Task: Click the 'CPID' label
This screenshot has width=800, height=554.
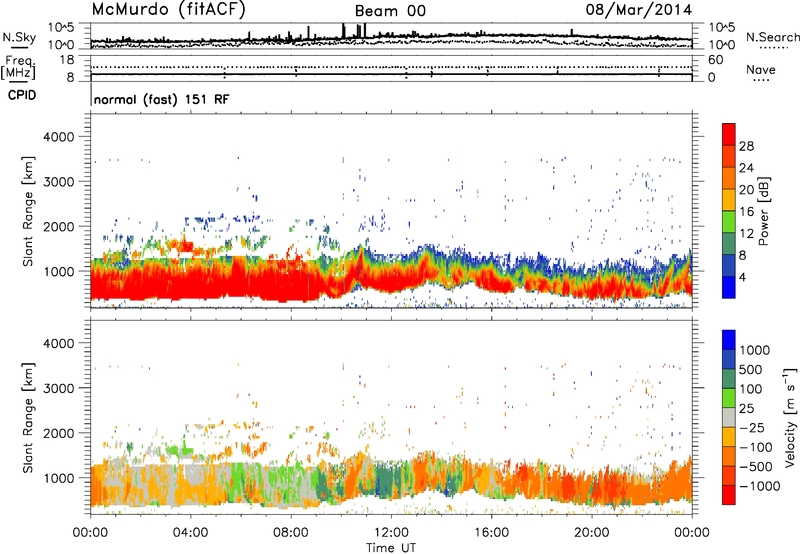Action: pos(22,95)
